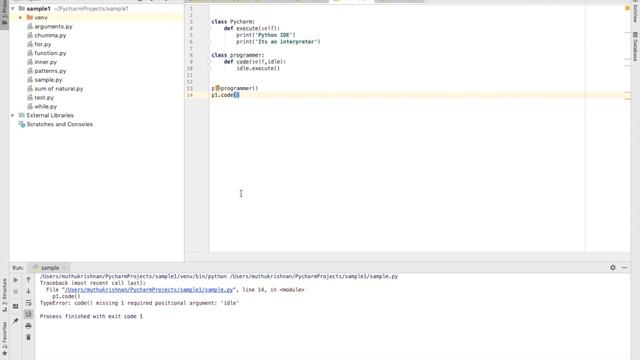Click the TypeError message line in console
640x360 pixels.
(139, 303)
